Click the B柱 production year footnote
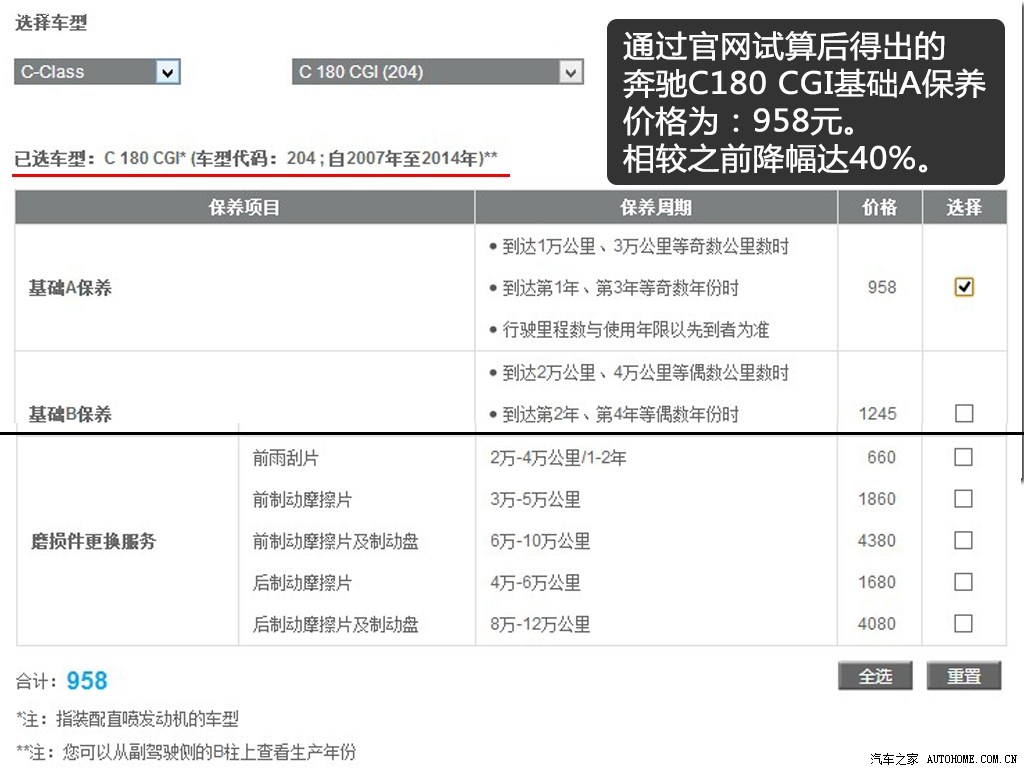 [186, 752]
